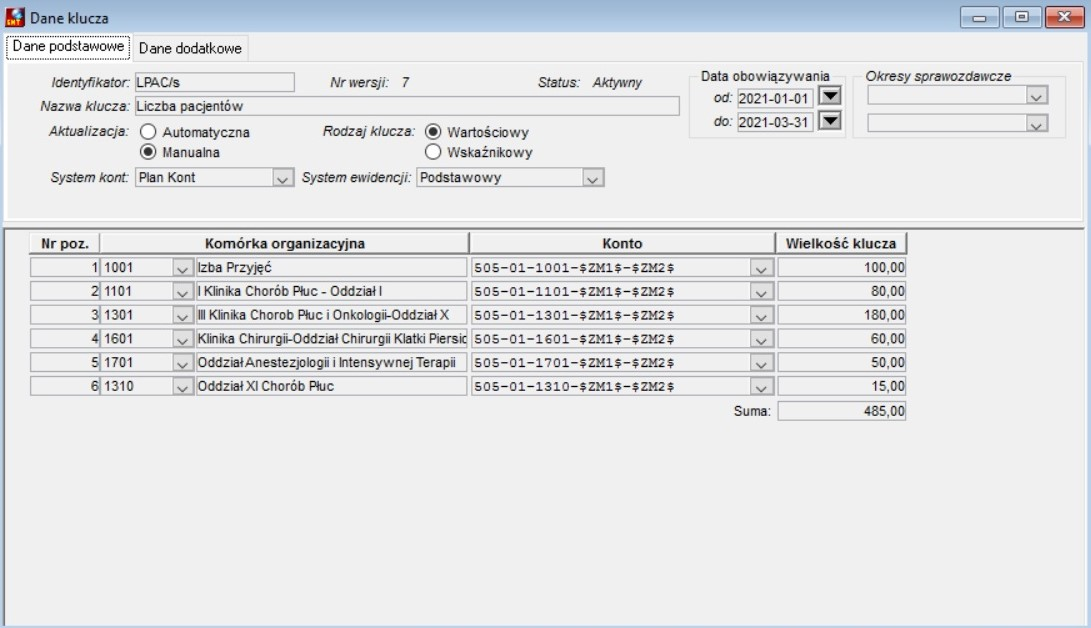Open first Okresy sprawozdawcze dropdown
This screenshot has width=1091, height=628.
click(x=1036, y=96)
